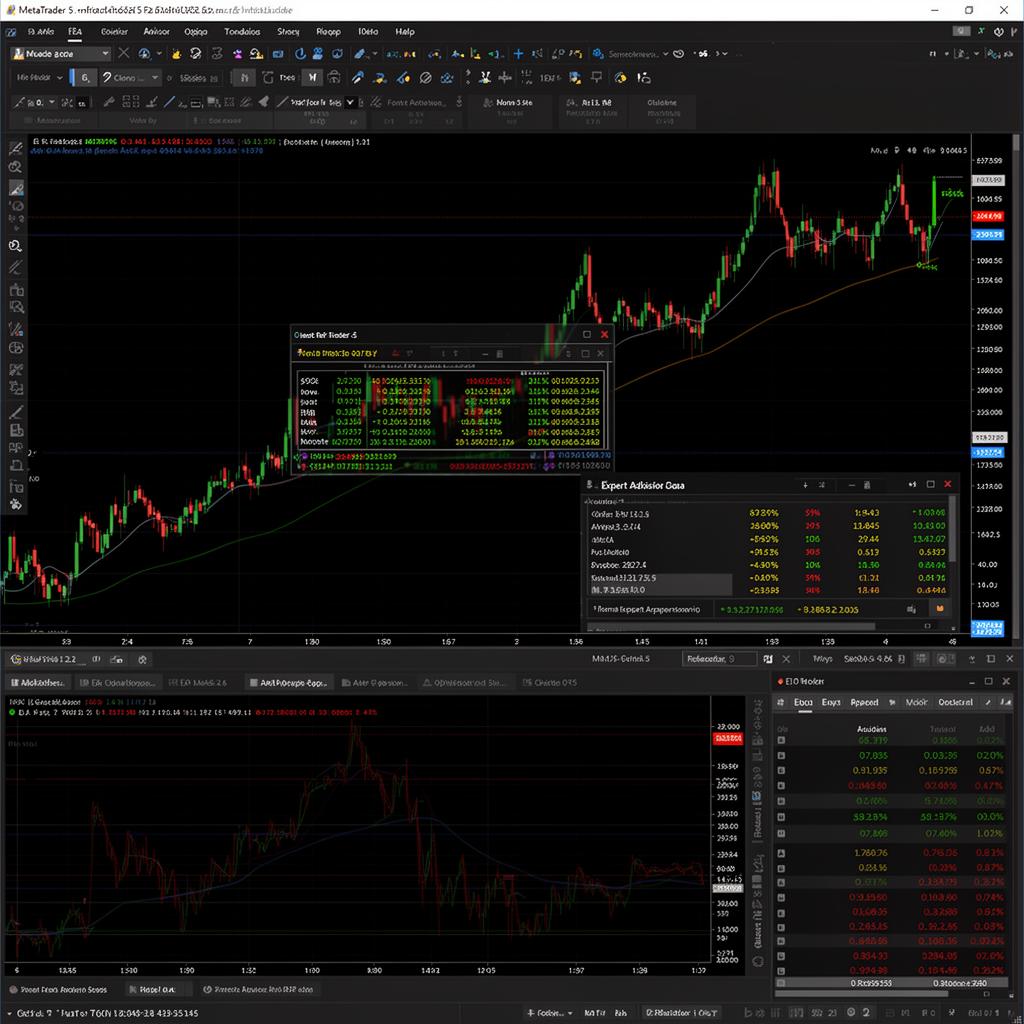Toggle the first row checkbox in EIO panel list
The image size is (1024, 1024).
tap(781, 740)
